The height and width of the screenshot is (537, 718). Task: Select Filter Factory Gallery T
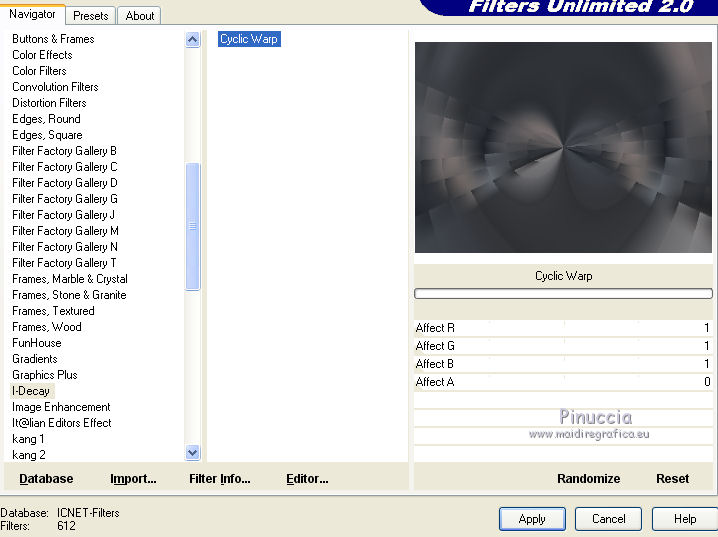pyautogui.click(x=64, y=263)
